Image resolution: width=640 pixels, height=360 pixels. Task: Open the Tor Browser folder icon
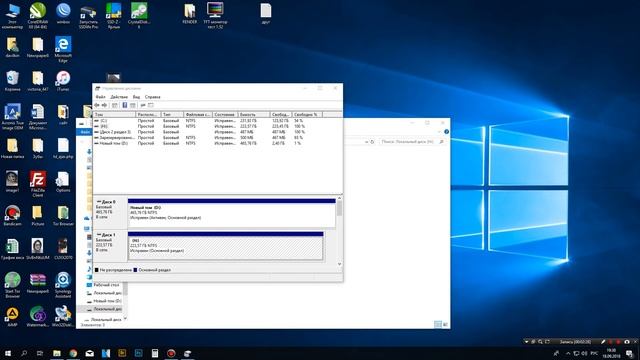[63, 215]
